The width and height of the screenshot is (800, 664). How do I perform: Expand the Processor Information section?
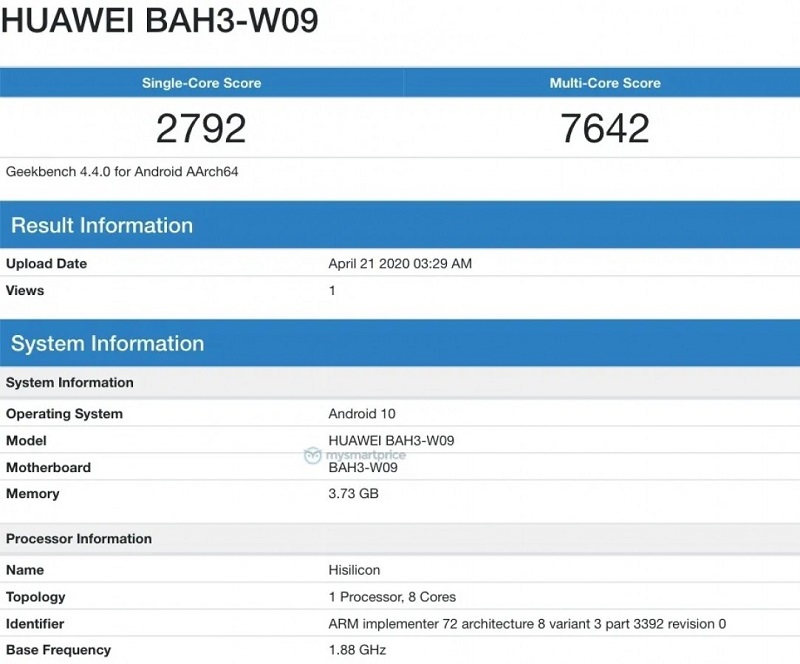[x=78, y=538]
